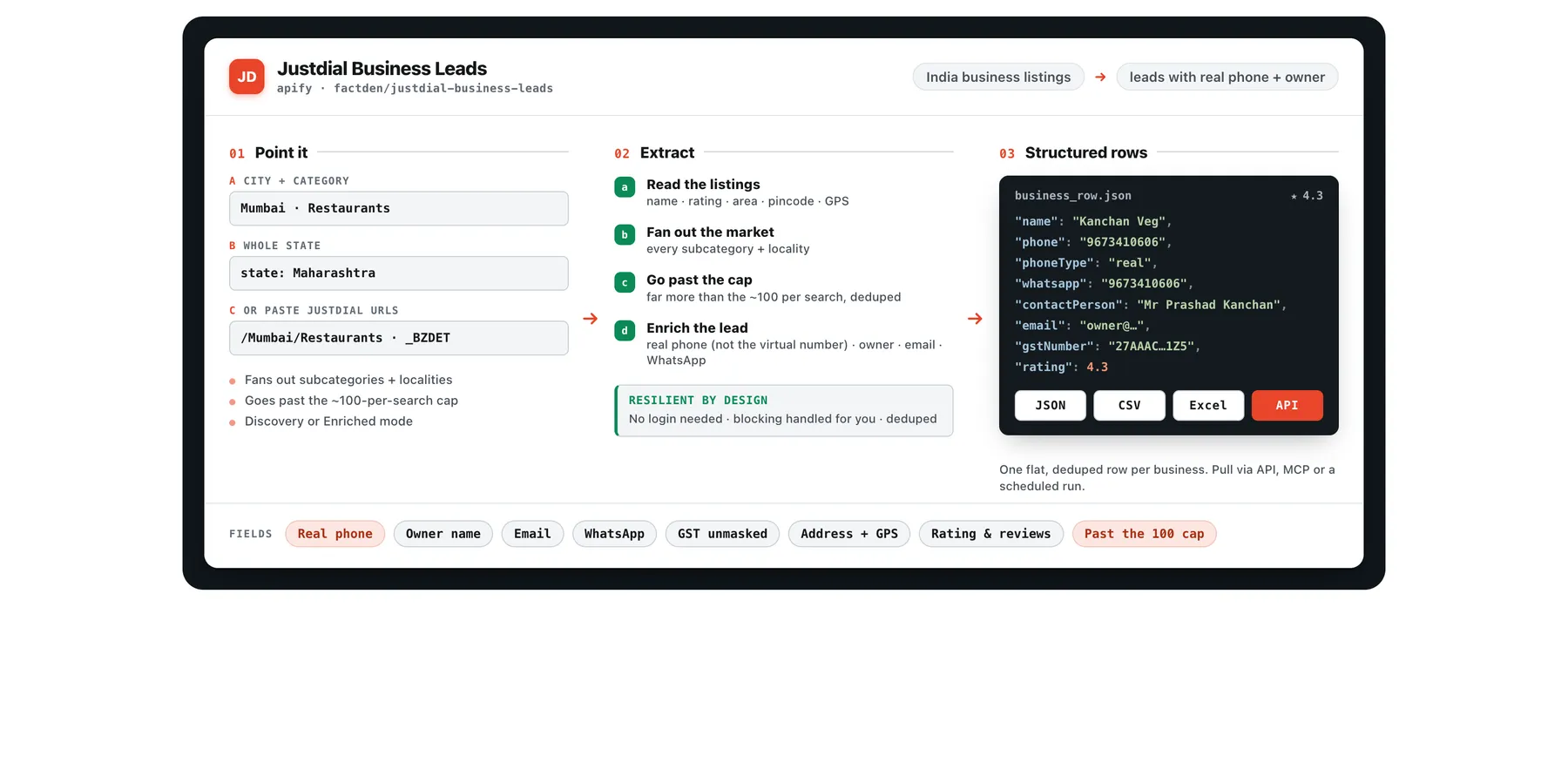Click the red JD logo icon

tap(247, 77)
